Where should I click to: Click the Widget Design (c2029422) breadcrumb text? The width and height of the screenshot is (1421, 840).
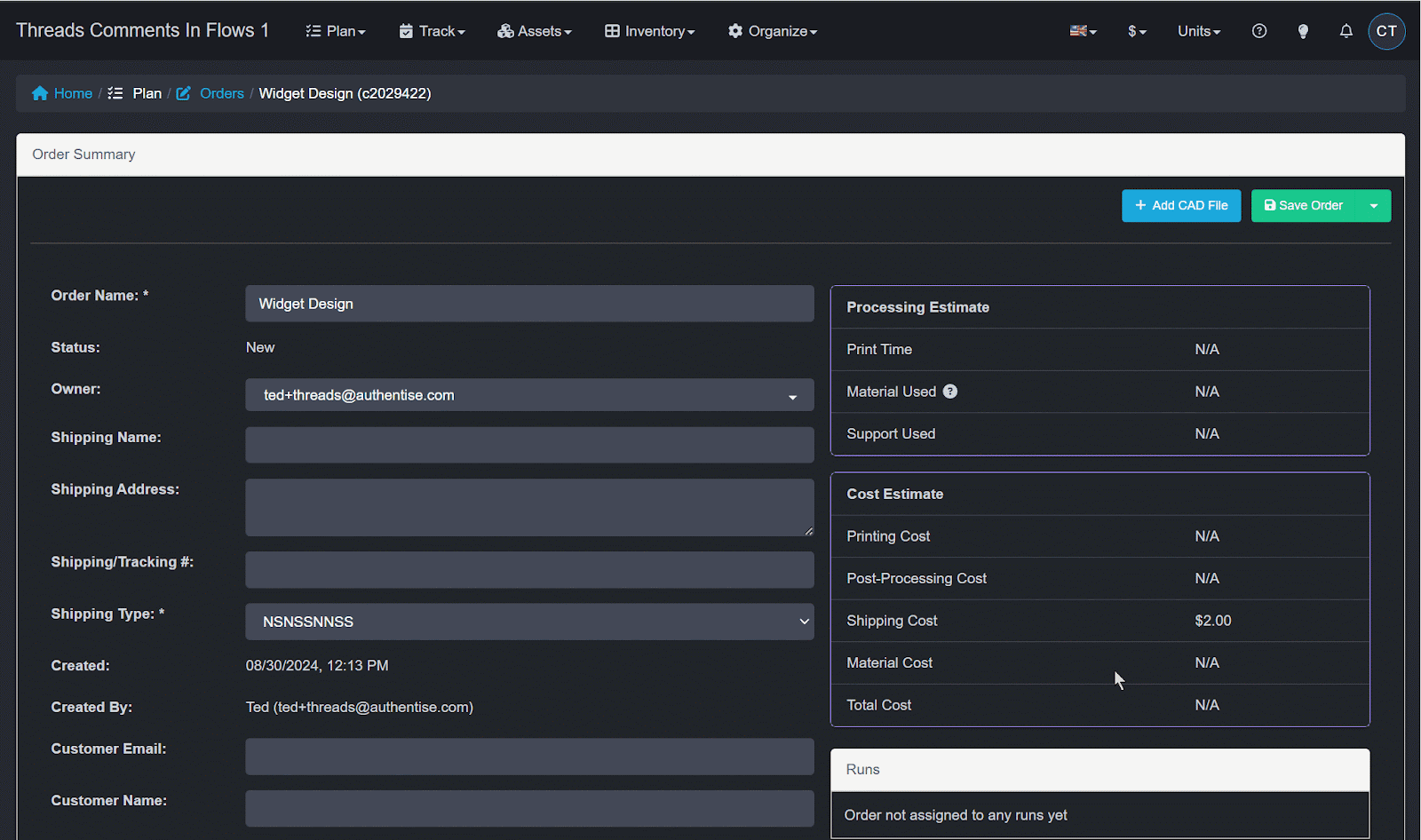(345, 93)
